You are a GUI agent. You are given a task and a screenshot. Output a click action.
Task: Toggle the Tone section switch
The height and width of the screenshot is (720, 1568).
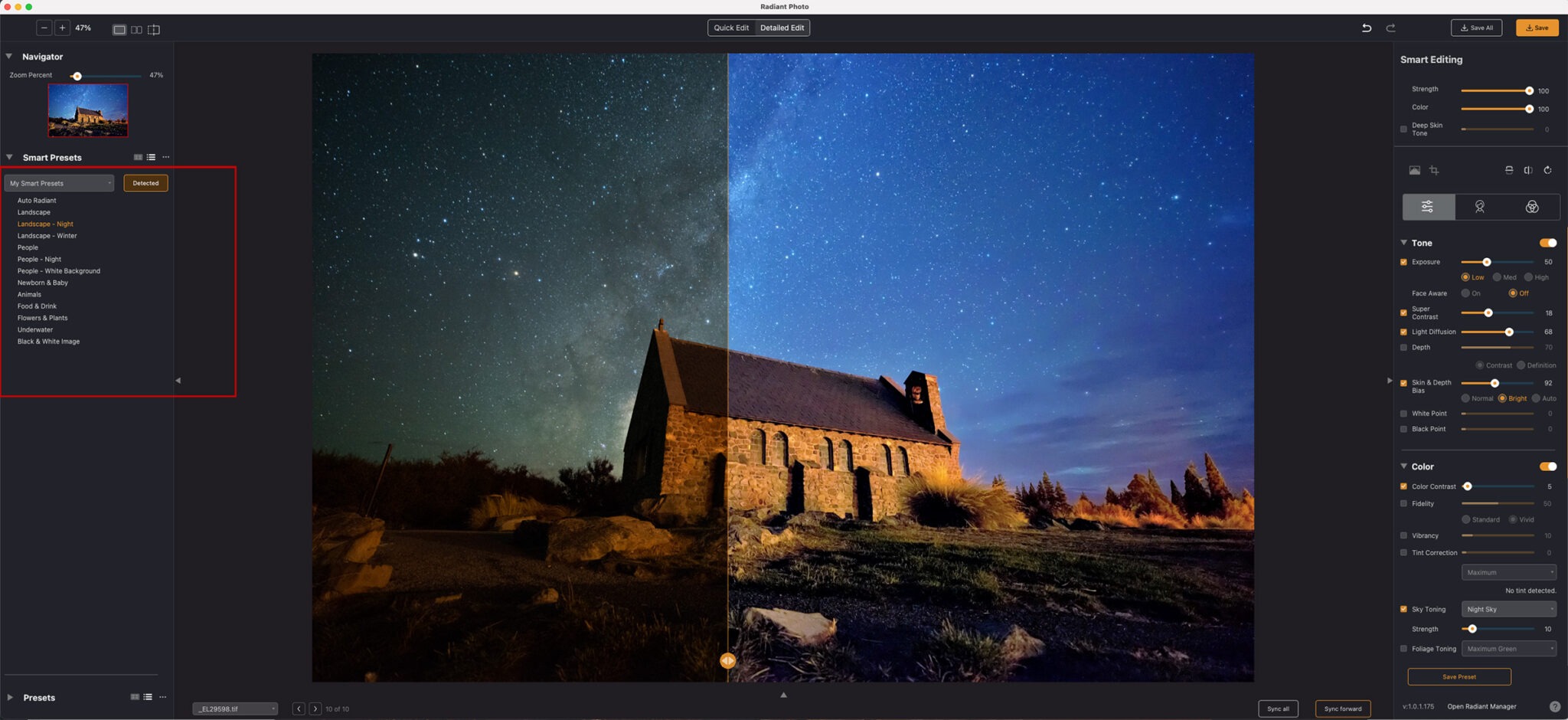click(1547, 243)
